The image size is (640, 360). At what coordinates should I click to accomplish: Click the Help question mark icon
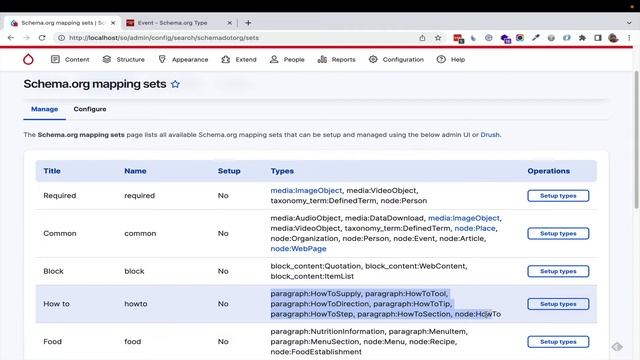pyautogui.click(x=441, y=60)
